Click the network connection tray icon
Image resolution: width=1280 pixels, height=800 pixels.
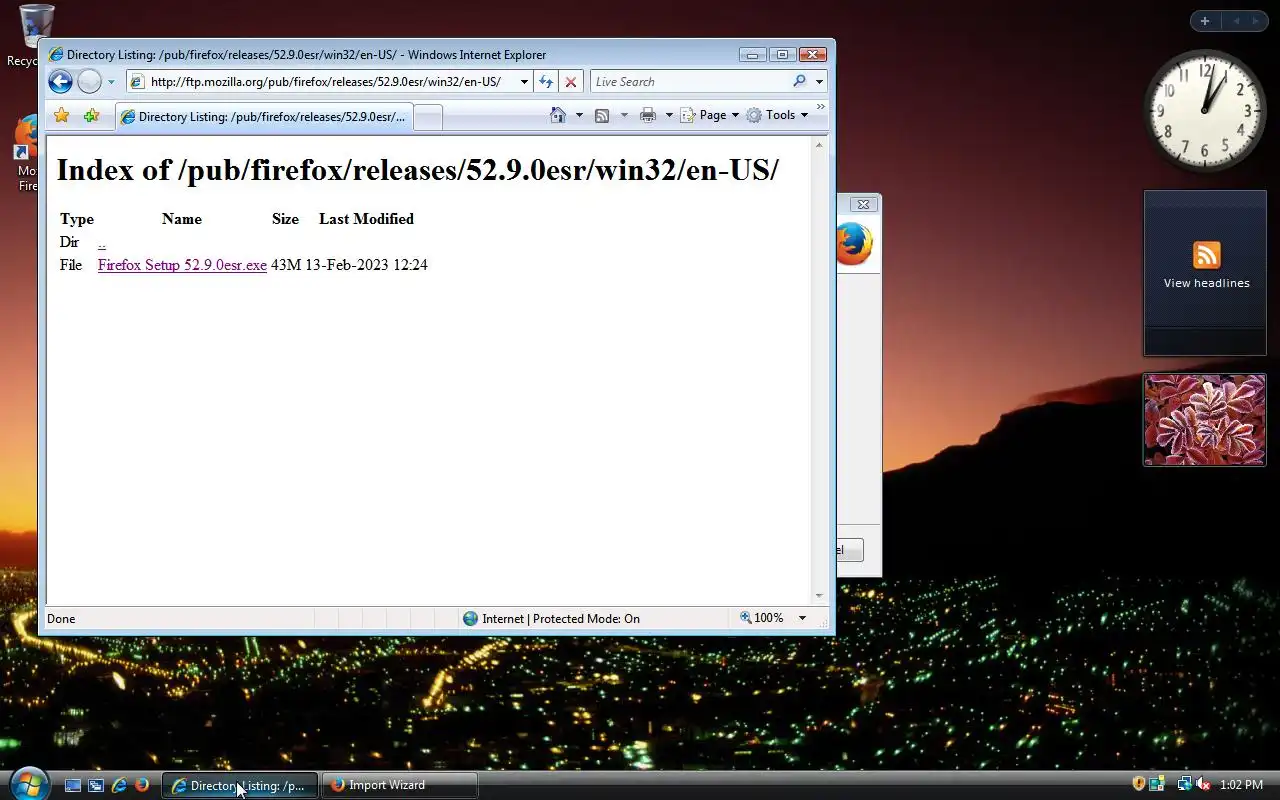pos(1184,785)
